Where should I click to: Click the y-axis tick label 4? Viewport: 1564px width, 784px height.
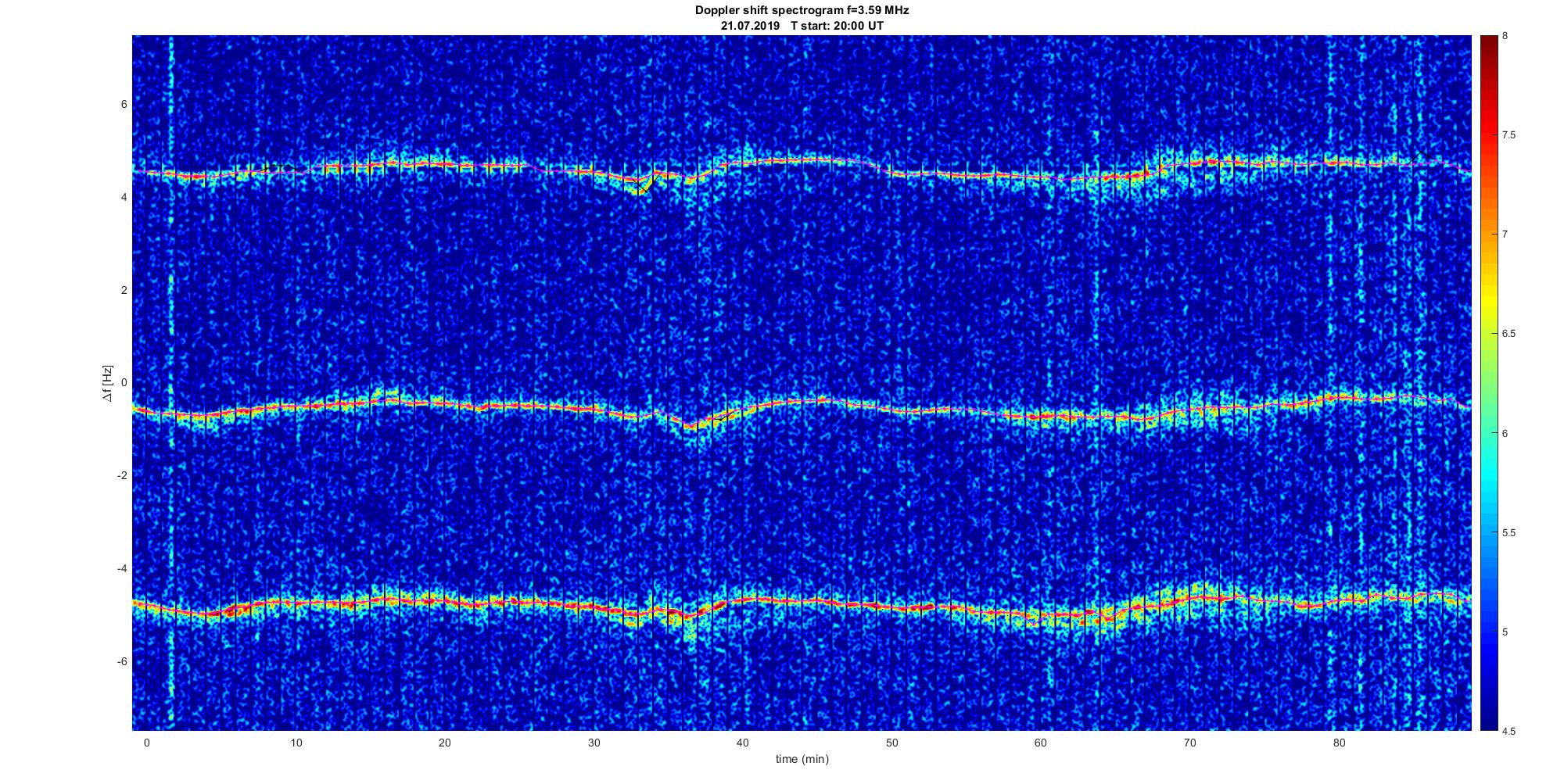click(x=124, y=197)
